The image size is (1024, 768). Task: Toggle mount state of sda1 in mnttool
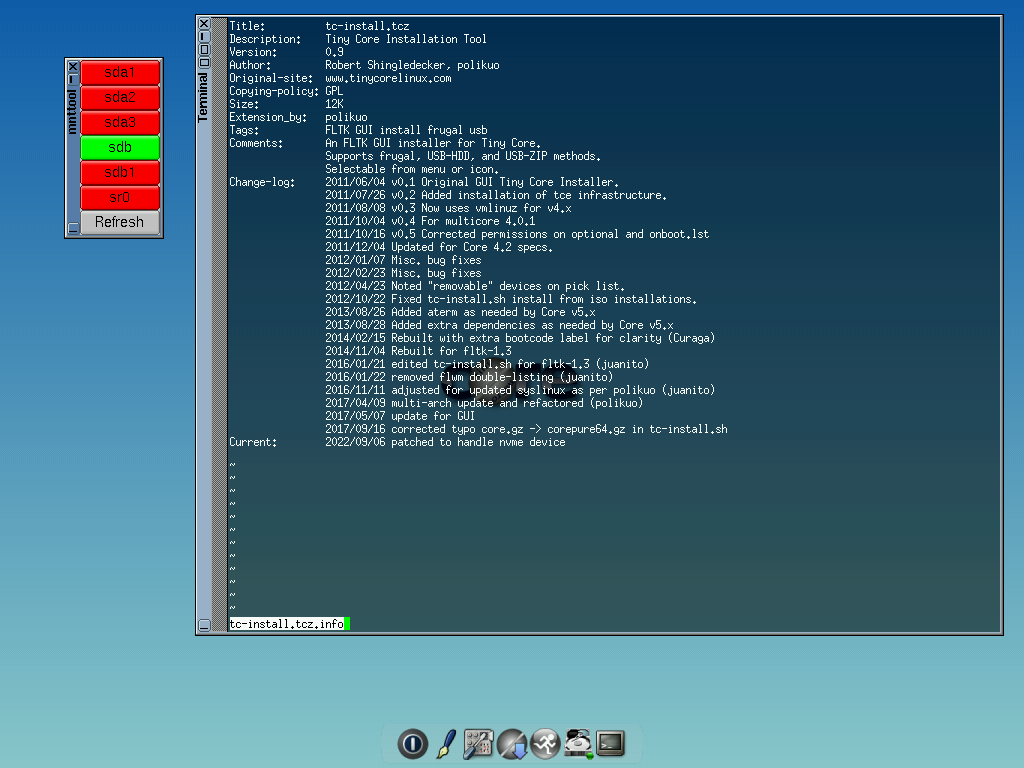(120, 72)
